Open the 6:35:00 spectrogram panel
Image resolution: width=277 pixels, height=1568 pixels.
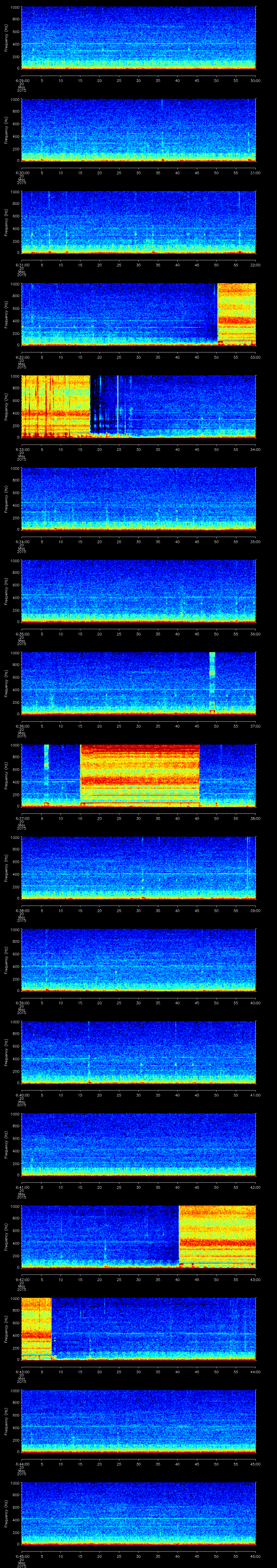coord(138,592)
